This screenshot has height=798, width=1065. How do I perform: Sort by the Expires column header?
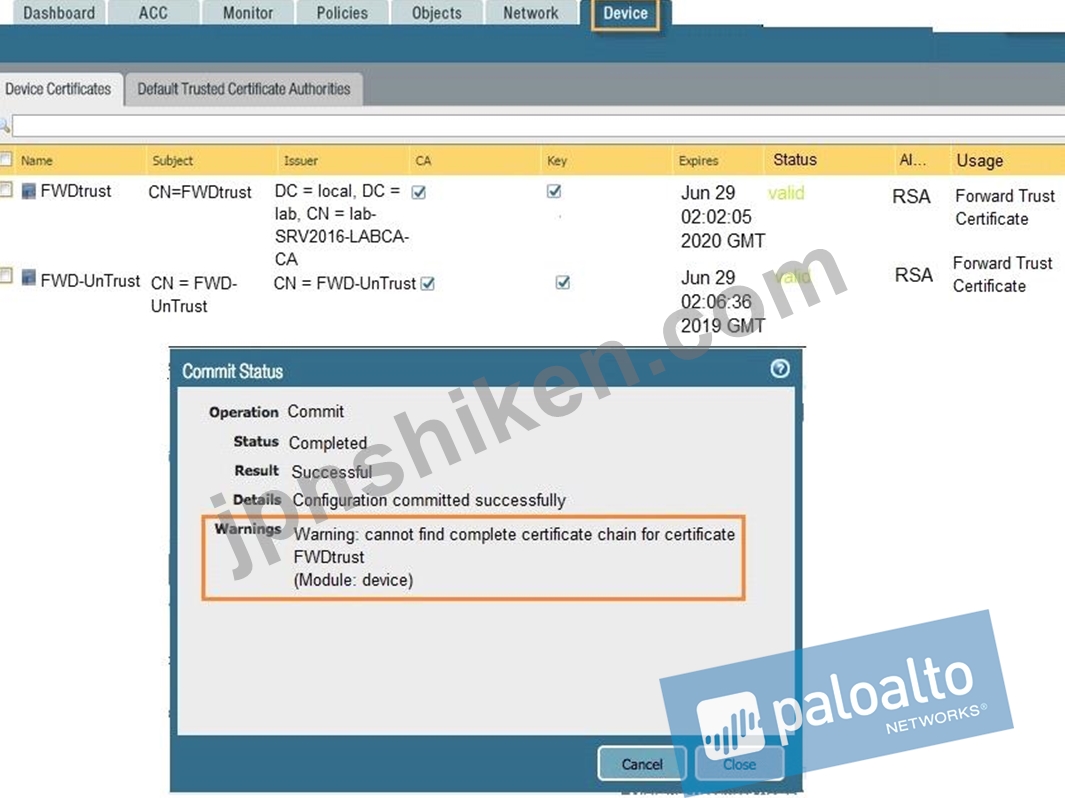tap(698, 161)
